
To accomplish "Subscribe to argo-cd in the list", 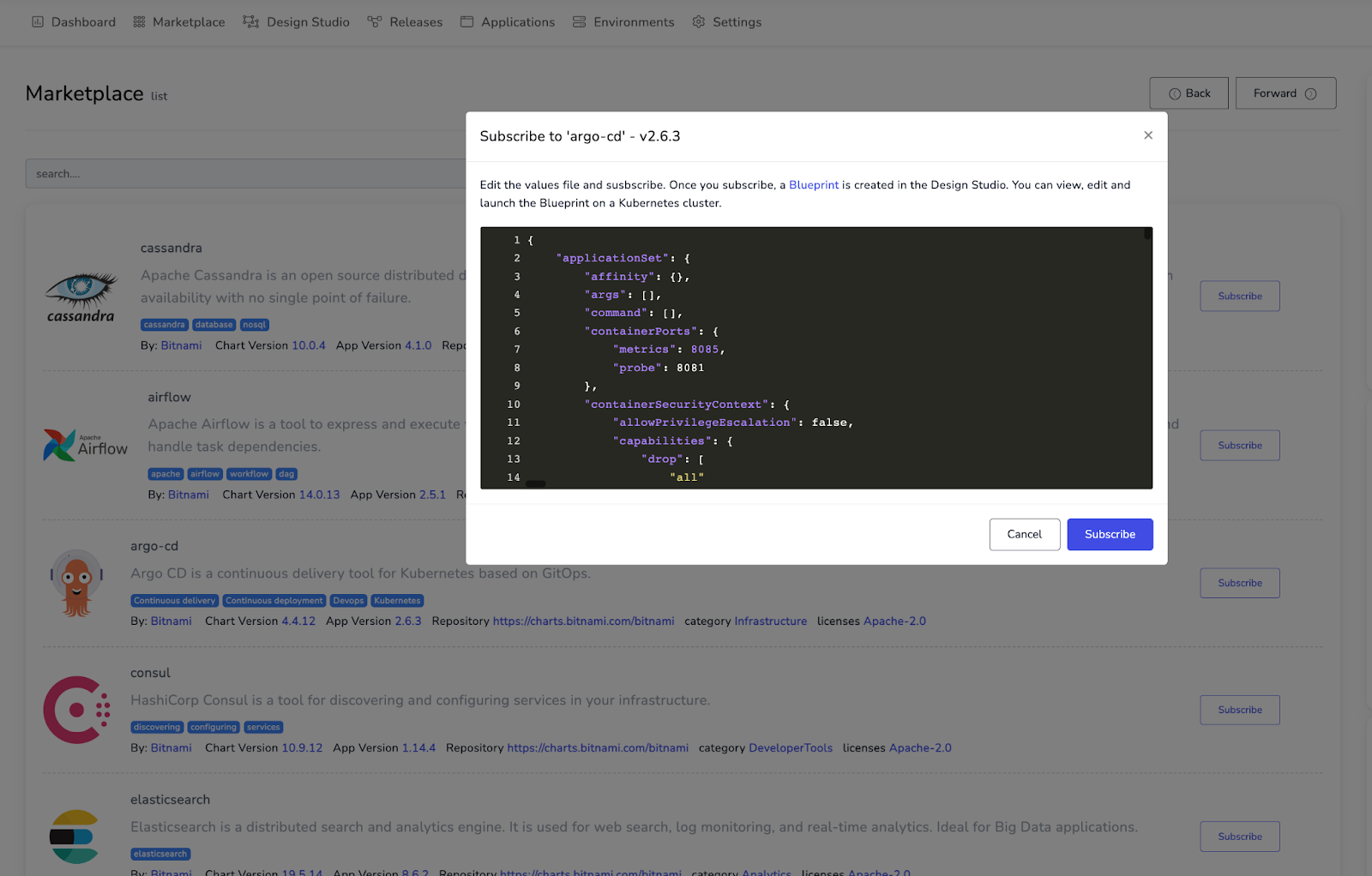I will (x=1240, y=584).
